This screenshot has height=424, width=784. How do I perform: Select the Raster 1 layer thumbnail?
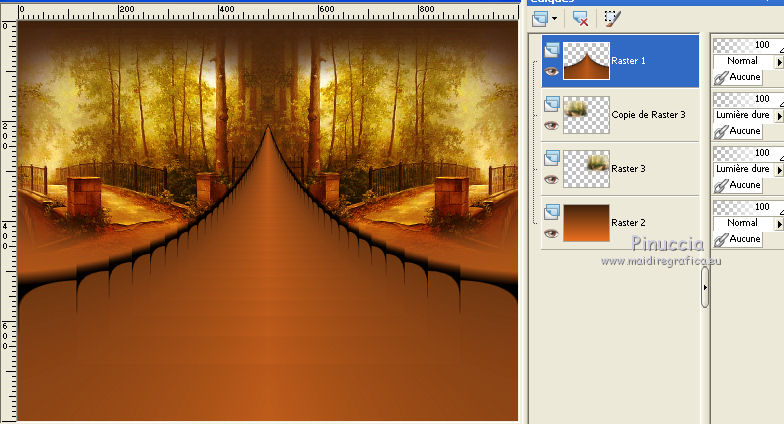[x=586, y=61]
